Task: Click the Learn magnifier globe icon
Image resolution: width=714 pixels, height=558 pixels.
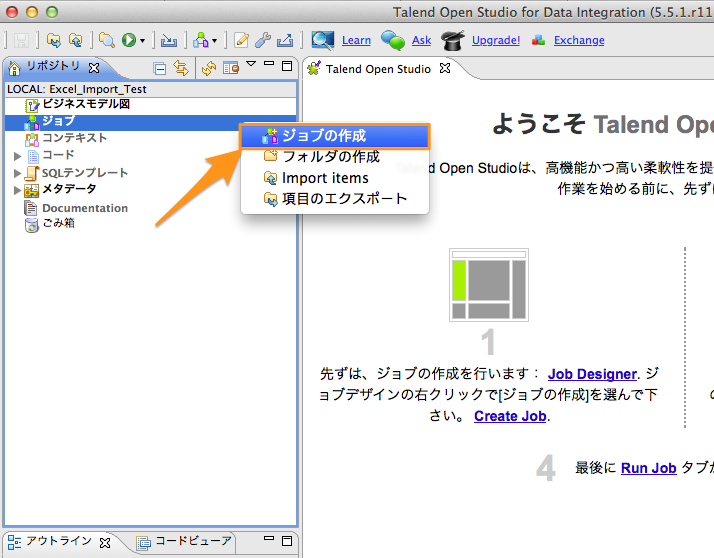Action: pos(322,40)
